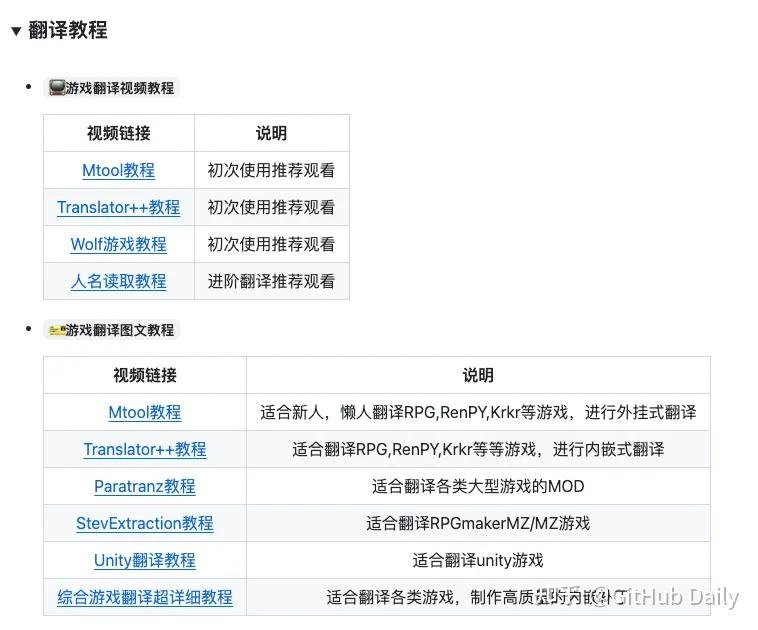Click 说明 header in video tutorial table
This screenshot has width=758, height=630.
coord(271,133)
